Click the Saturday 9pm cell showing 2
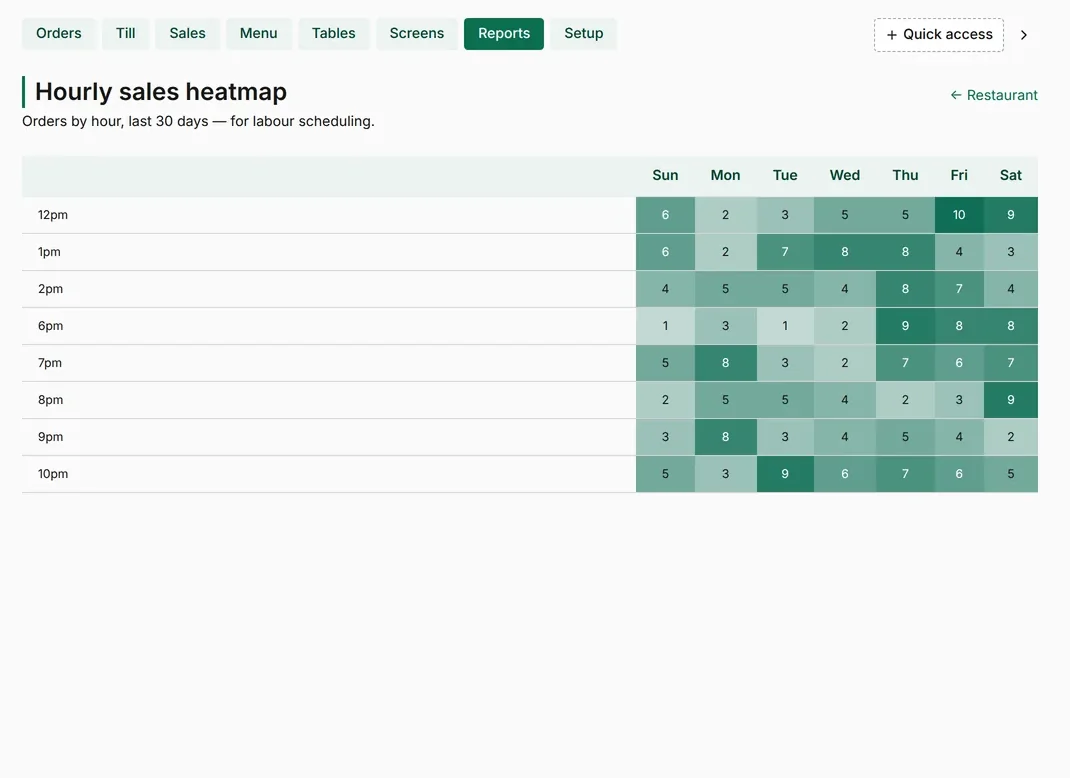The width and height of the screenshot is (1070, 778). tap(1011, 437)
